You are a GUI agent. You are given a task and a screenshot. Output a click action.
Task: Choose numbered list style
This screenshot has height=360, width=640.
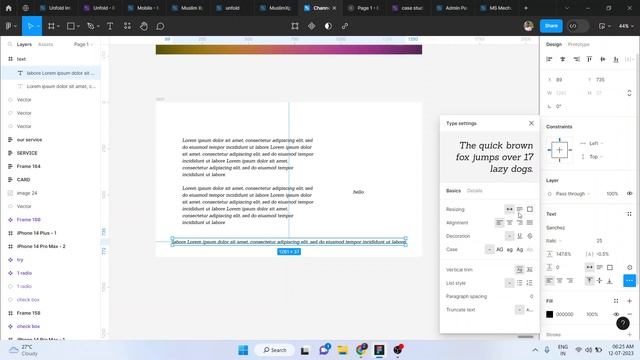coord(530,283)
